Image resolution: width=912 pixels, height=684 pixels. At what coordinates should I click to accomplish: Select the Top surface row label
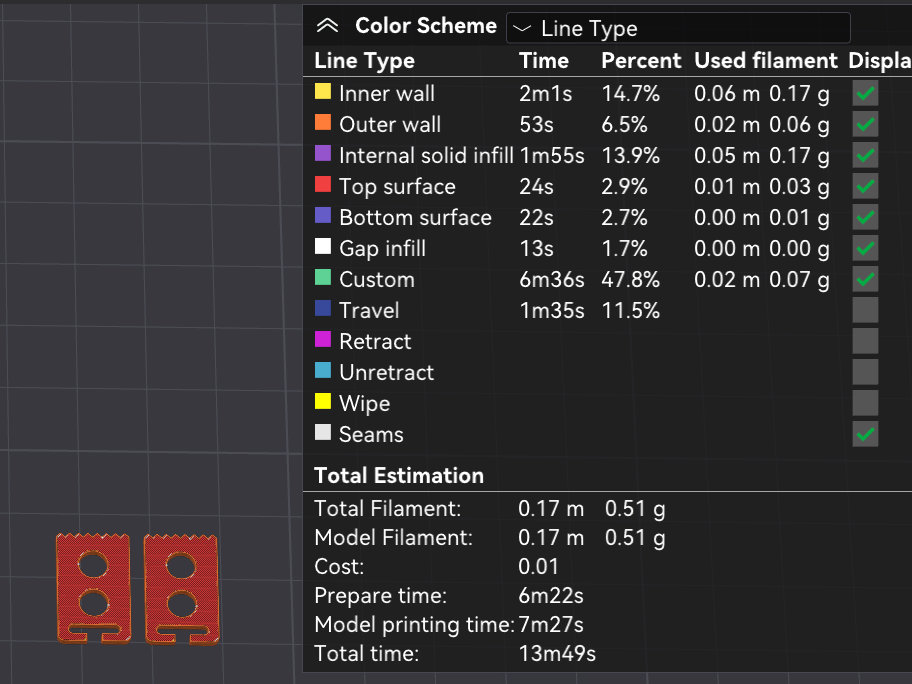tap(397, 187)
